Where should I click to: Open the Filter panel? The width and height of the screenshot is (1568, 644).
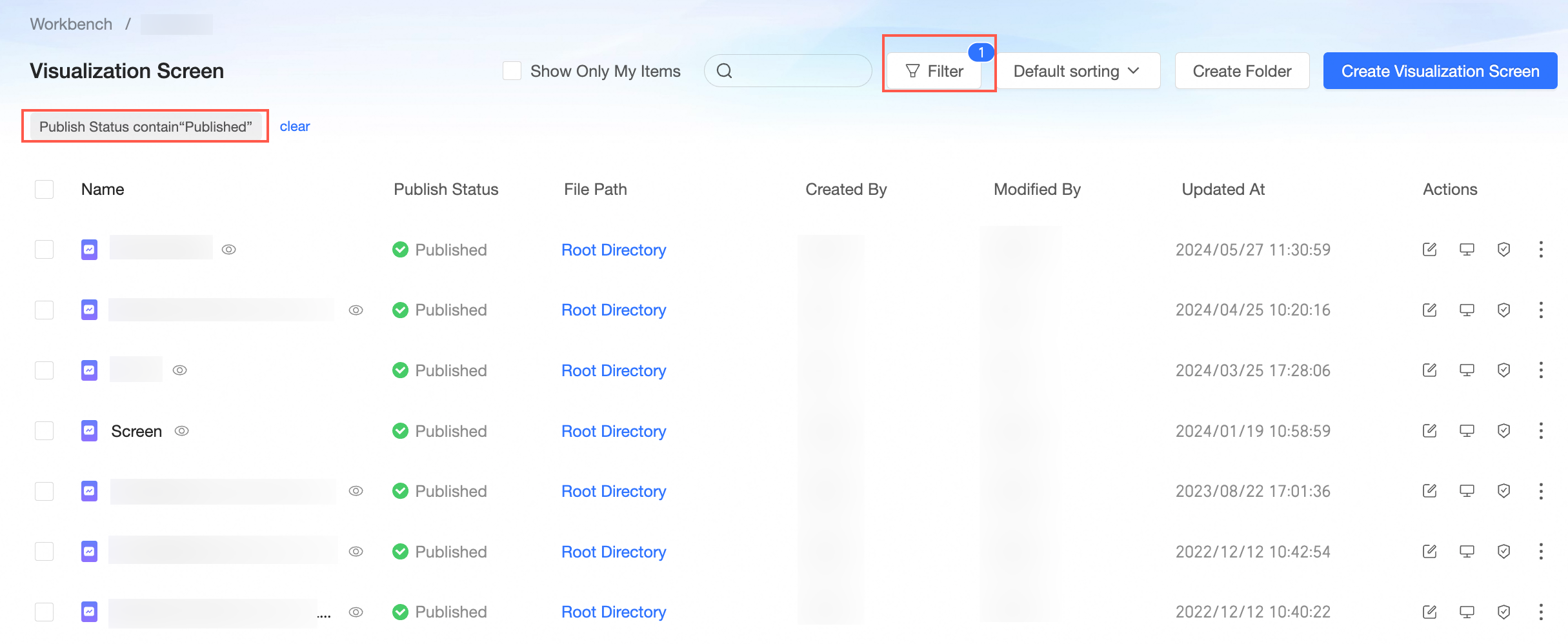934,71
